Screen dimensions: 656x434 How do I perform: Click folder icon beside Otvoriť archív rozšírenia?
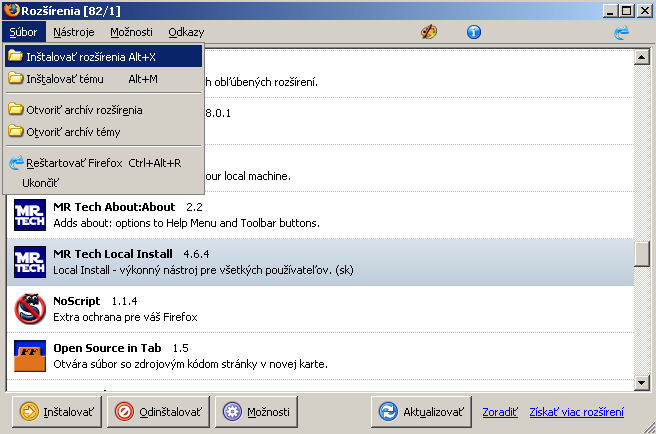[x=15, y=109]
